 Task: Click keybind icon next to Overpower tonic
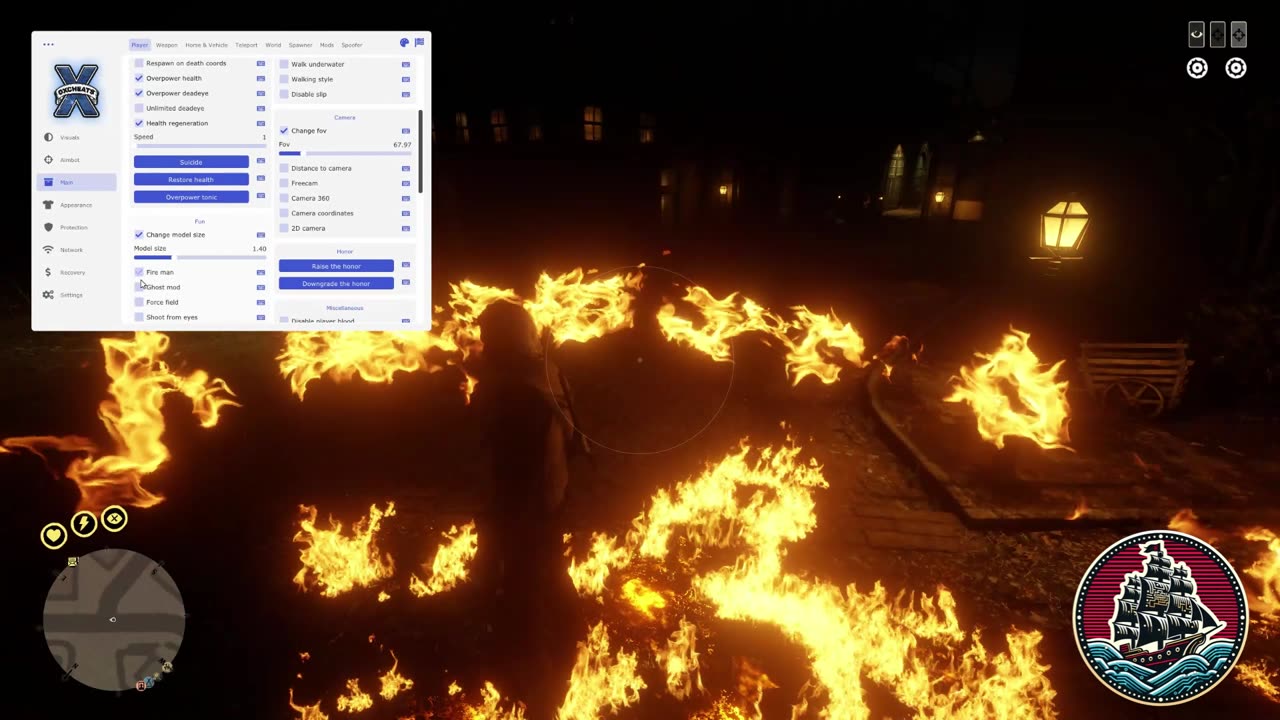[261, 196]
